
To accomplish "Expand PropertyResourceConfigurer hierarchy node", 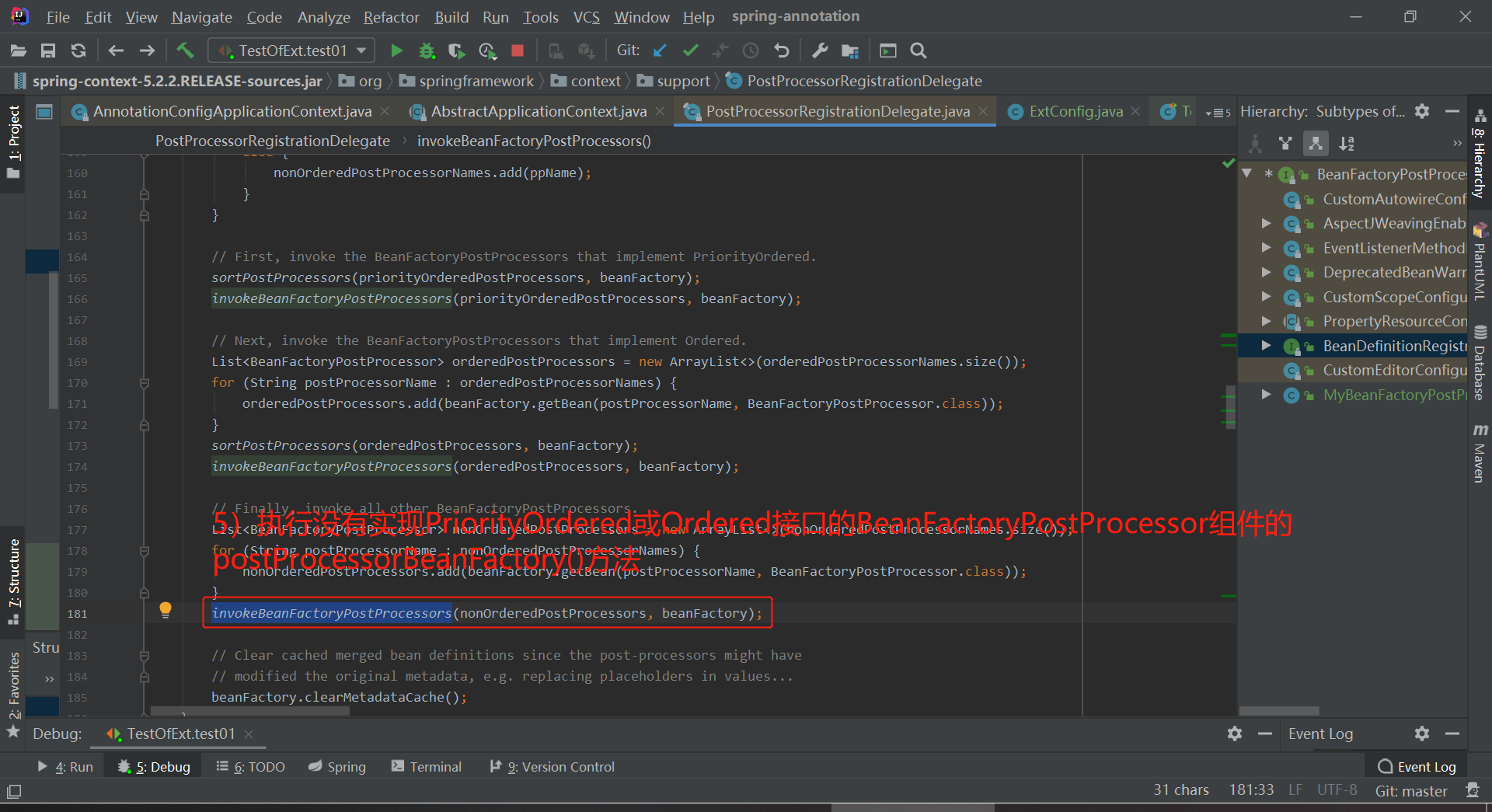I will pyautogui.click(x=1267, y=321).
